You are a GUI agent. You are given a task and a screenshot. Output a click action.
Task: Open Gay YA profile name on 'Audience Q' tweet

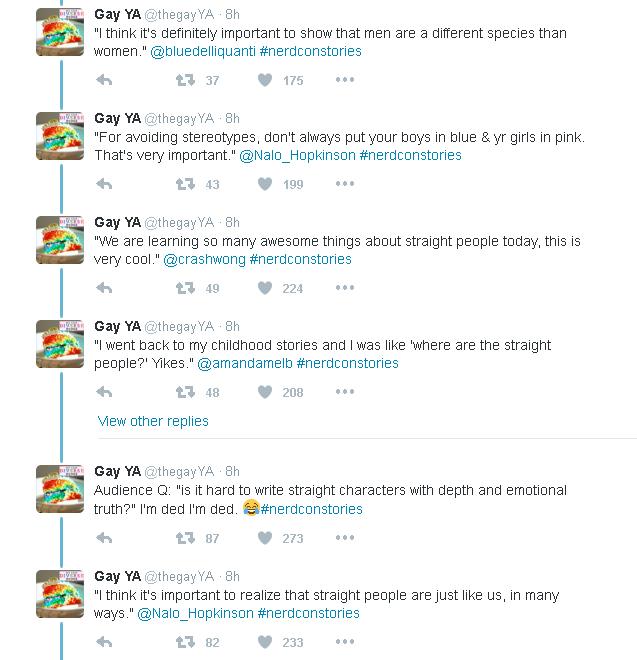117,471
